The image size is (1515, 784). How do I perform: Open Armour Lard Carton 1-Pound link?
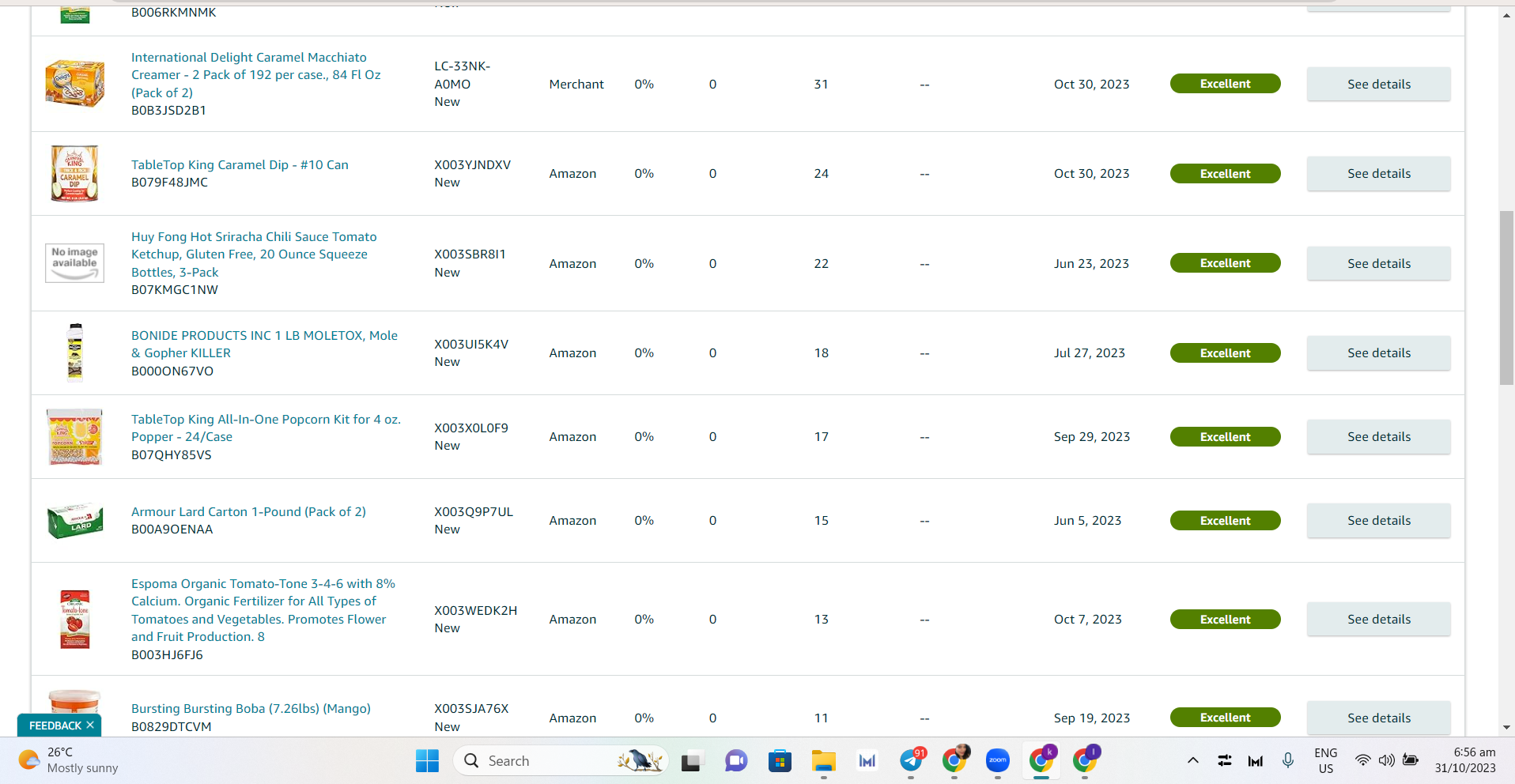248,511
